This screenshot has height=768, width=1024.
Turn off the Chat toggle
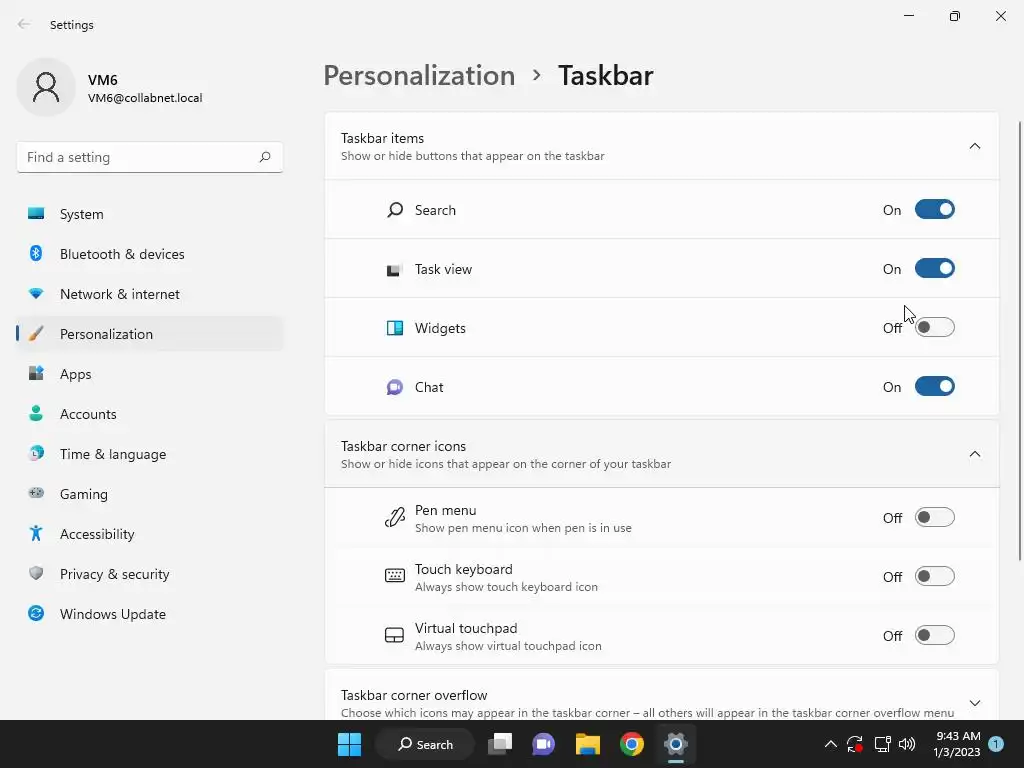tap(935, 387)
